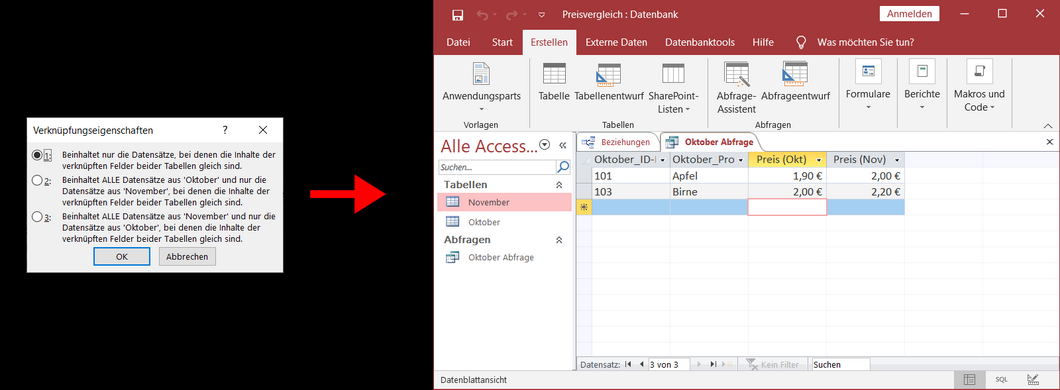The height and width of the screenshot is (390, 1060).
Task: Open the Preis (Nov) column dropdown arrow
Action: (897, 160)
